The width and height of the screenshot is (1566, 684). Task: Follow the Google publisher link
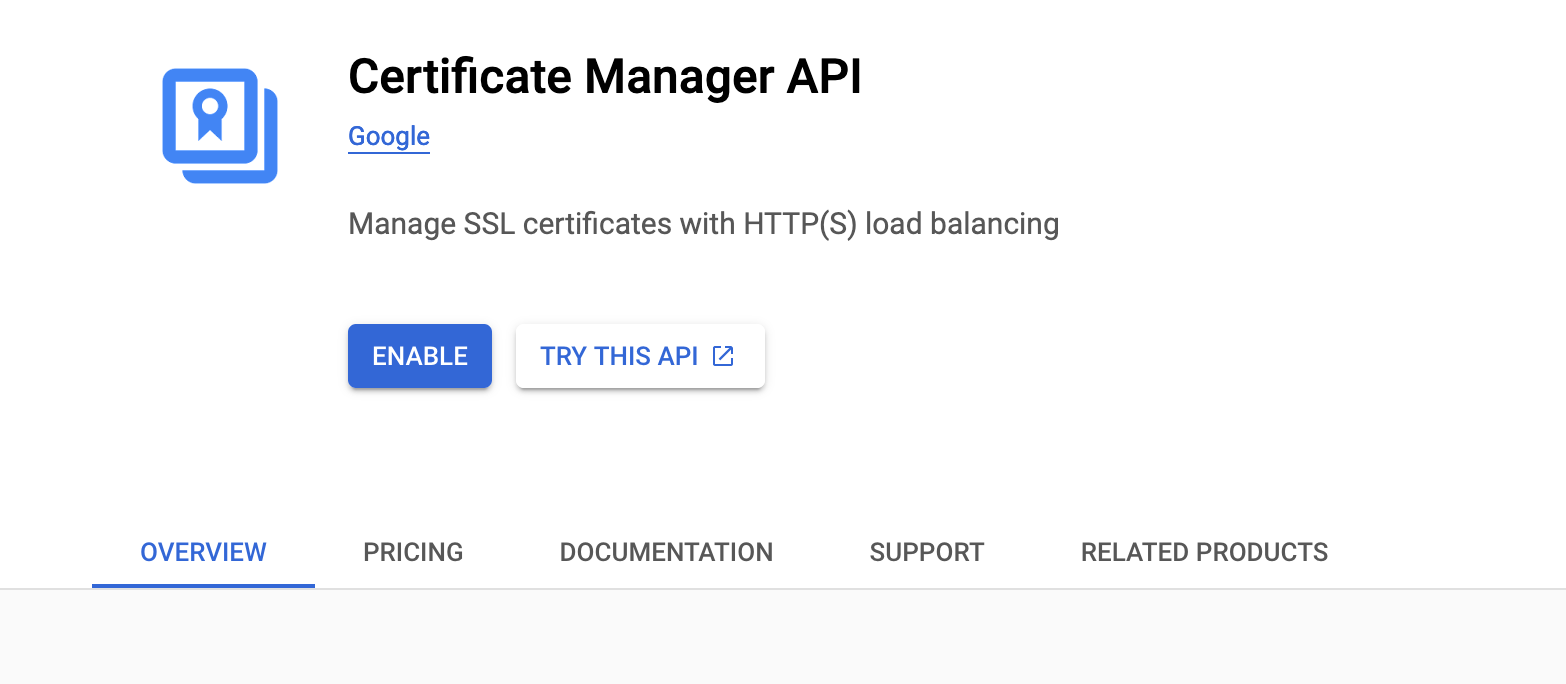pos(389,137)
